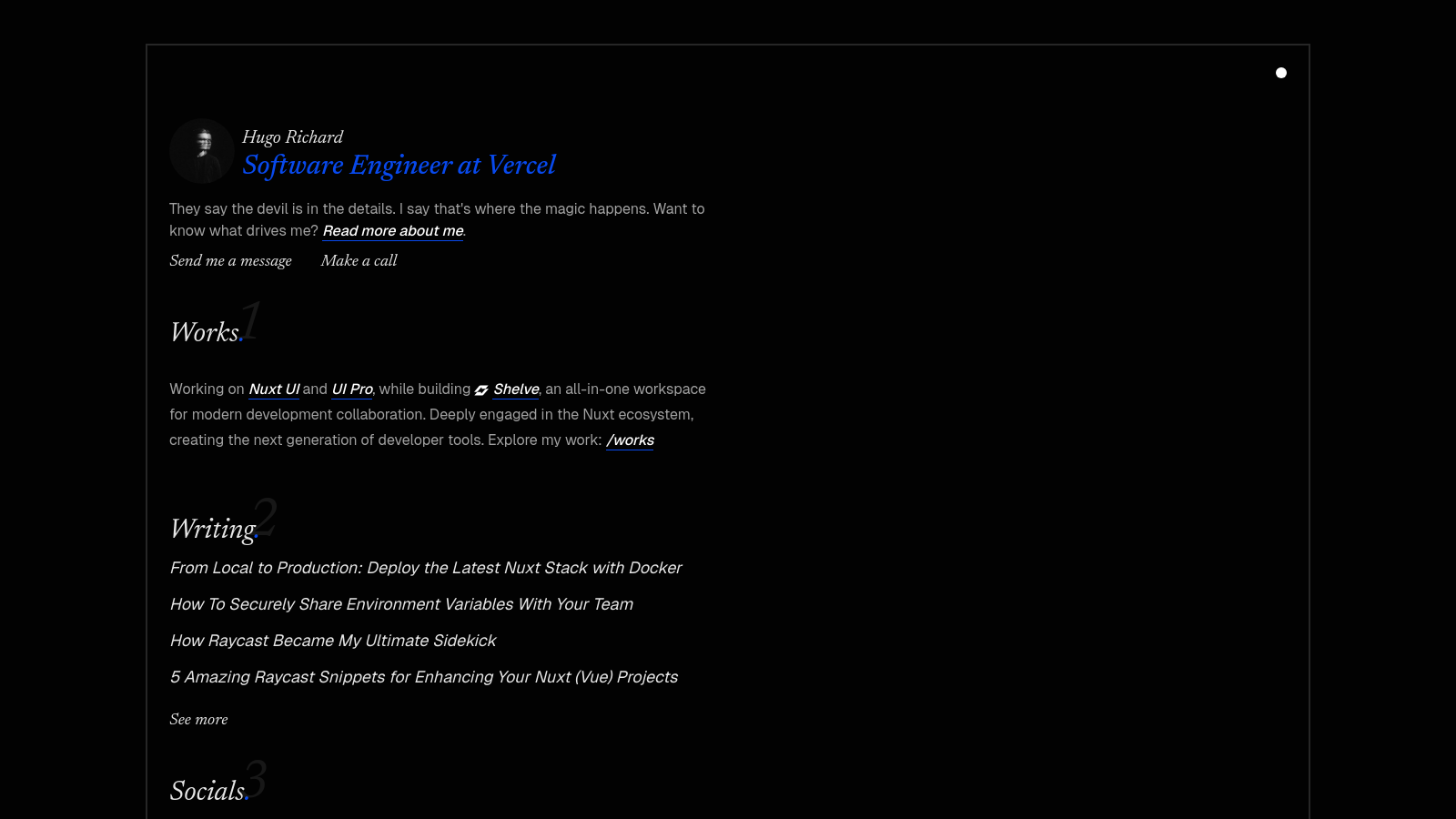Click "See more" under Writing
The width and height of the screenshot is (1456, 819).
(x=198, y=720)
